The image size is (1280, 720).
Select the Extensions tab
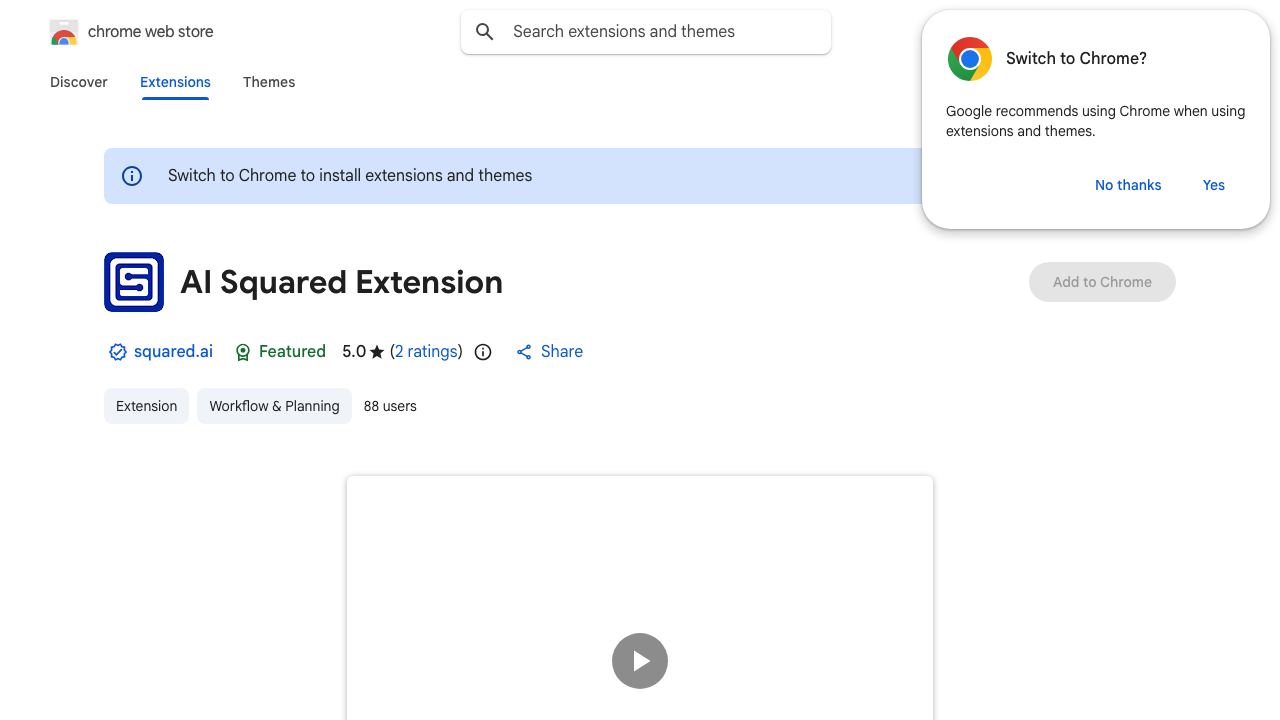[175, 82]
